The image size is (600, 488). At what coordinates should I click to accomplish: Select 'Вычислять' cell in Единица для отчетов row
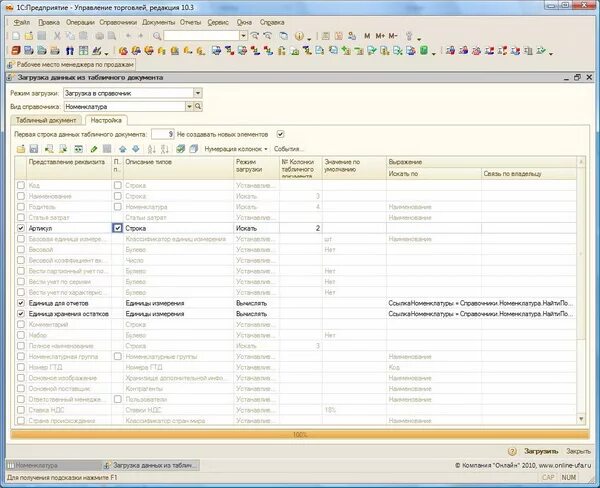click(256, 303)
